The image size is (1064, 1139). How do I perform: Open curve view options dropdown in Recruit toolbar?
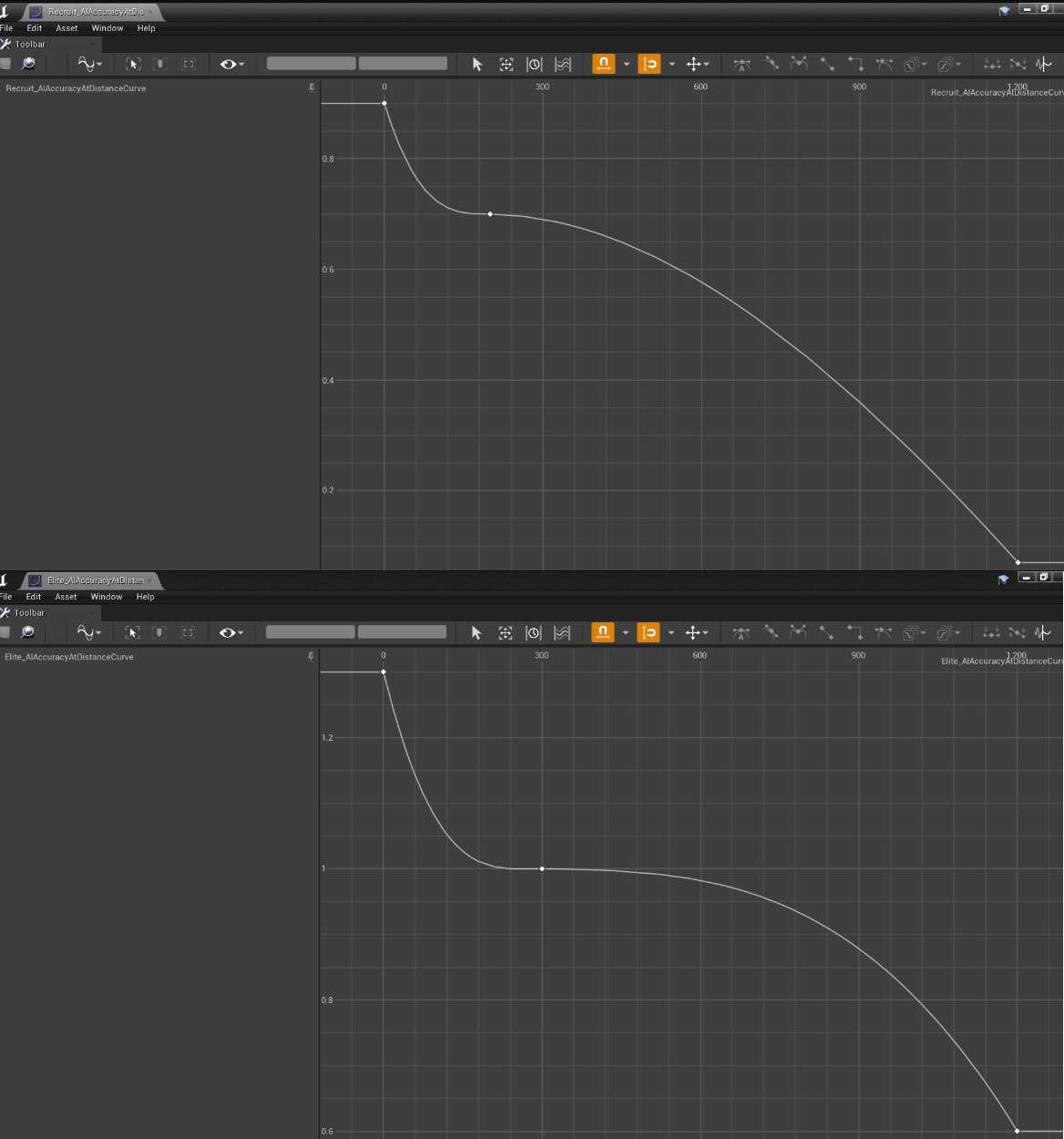[x=90, y=64]
